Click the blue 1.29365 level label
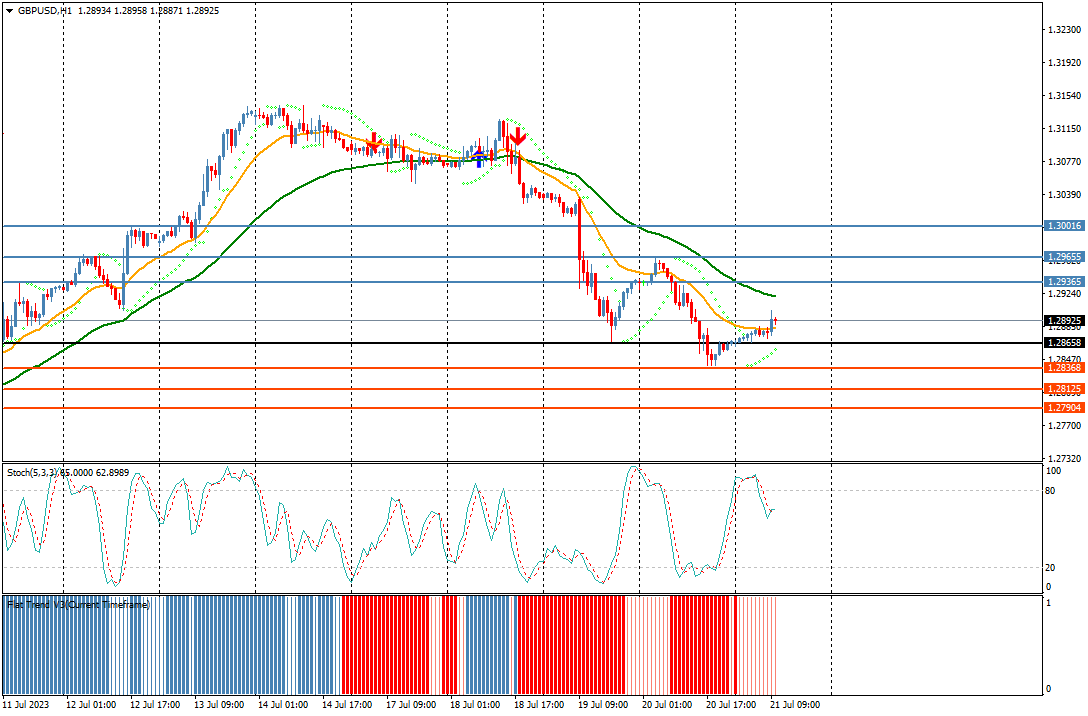The height and width of the screenshot is (716, 1088). point(1064,282)
